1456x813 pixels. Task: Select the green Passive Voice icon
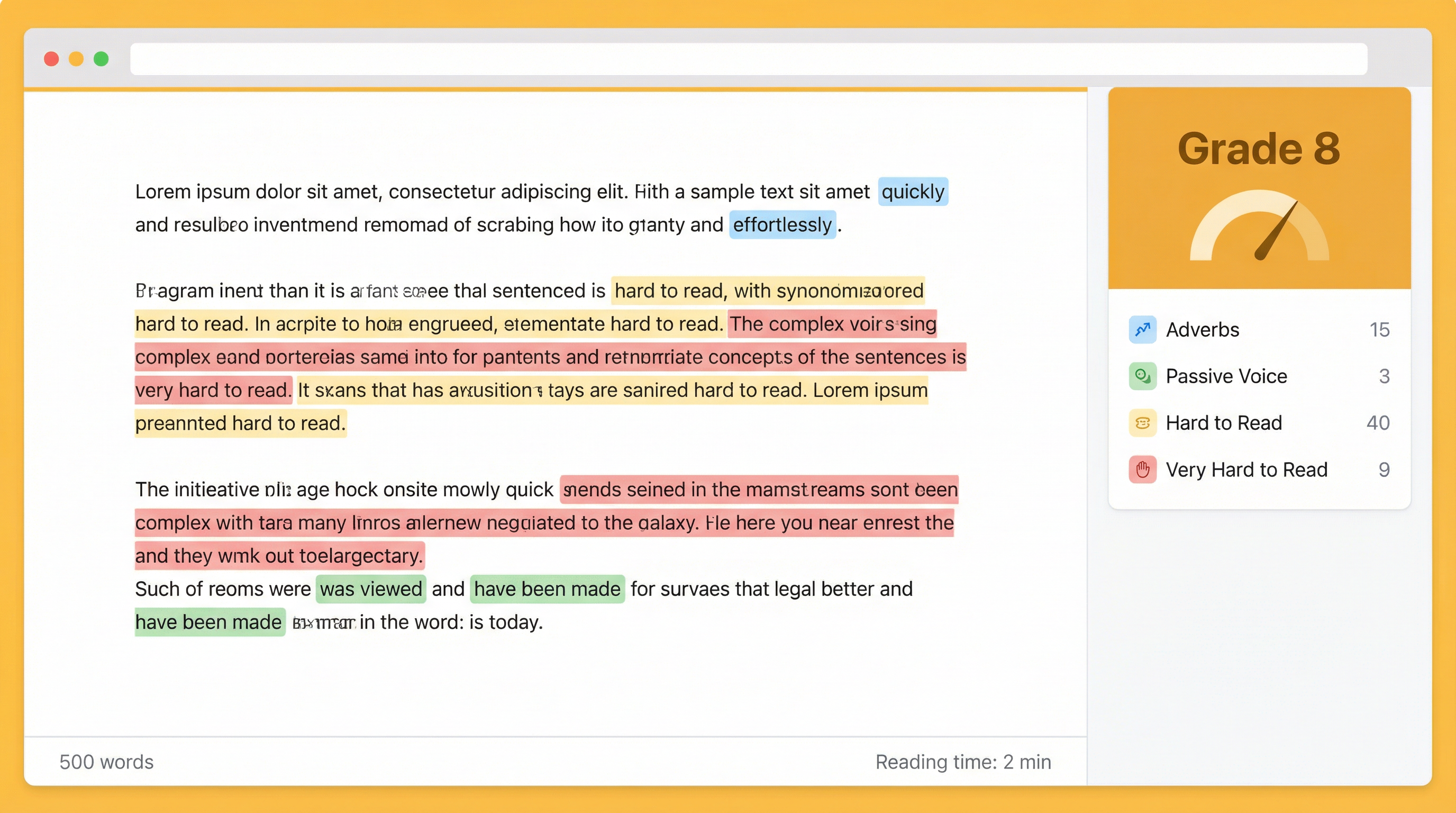point(1142,376)
